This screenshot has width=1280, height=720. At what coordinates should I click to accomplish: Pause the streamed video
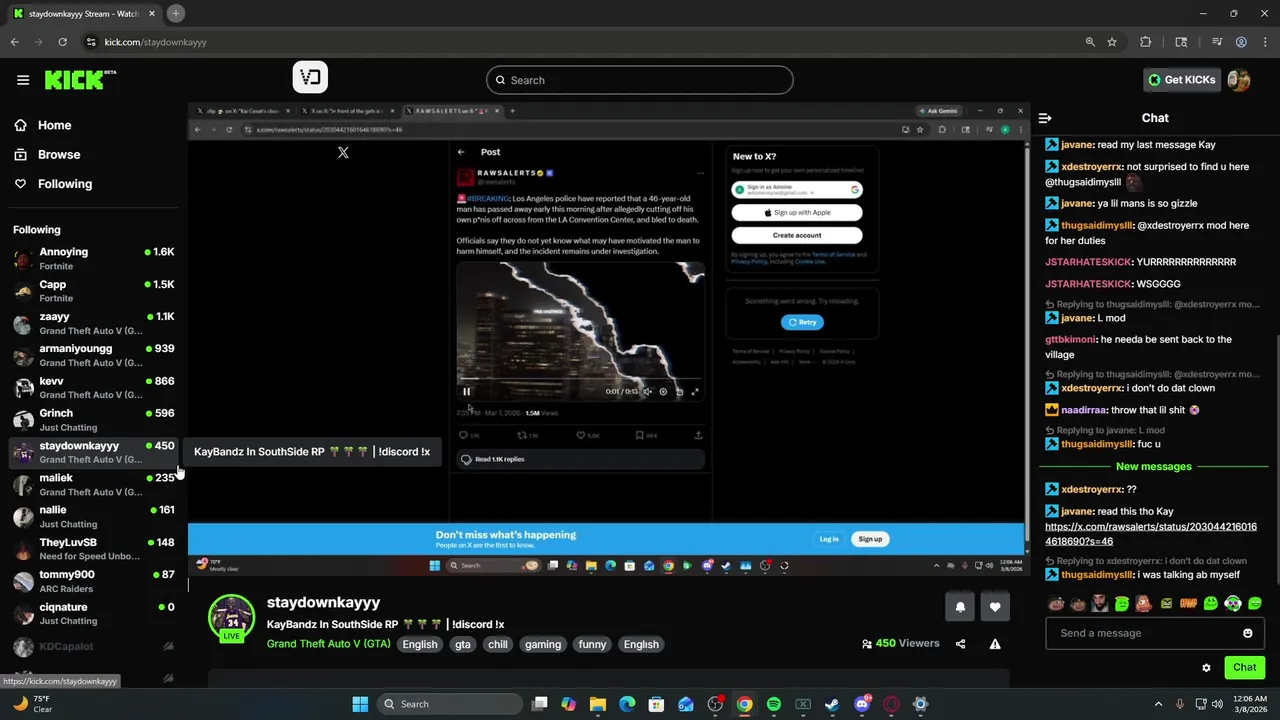[466, 392]
